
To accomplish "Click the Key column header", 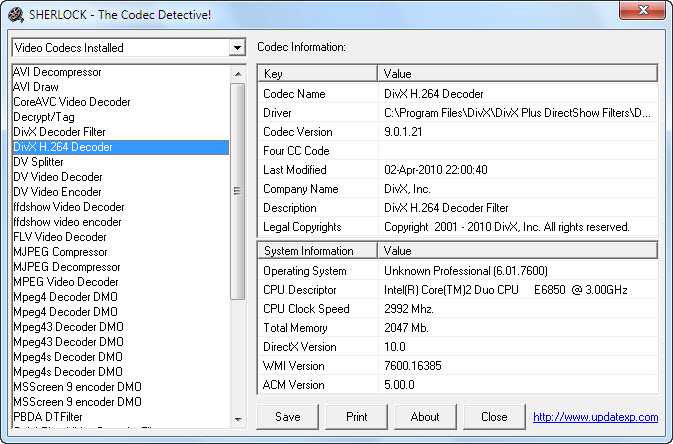I will [318, 74].
